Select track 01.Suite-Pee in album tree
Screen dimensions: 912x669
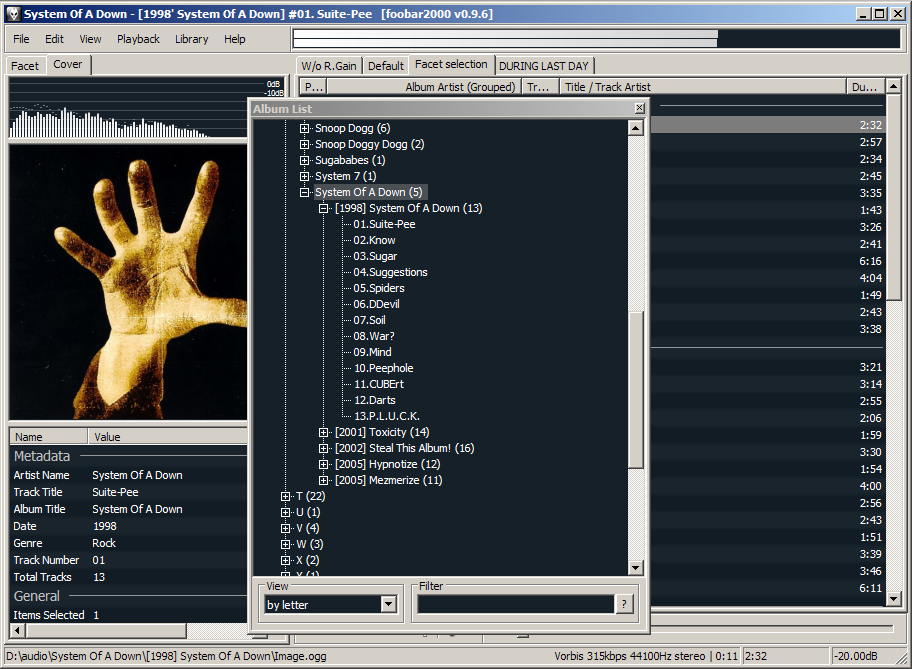click(384, 224)
